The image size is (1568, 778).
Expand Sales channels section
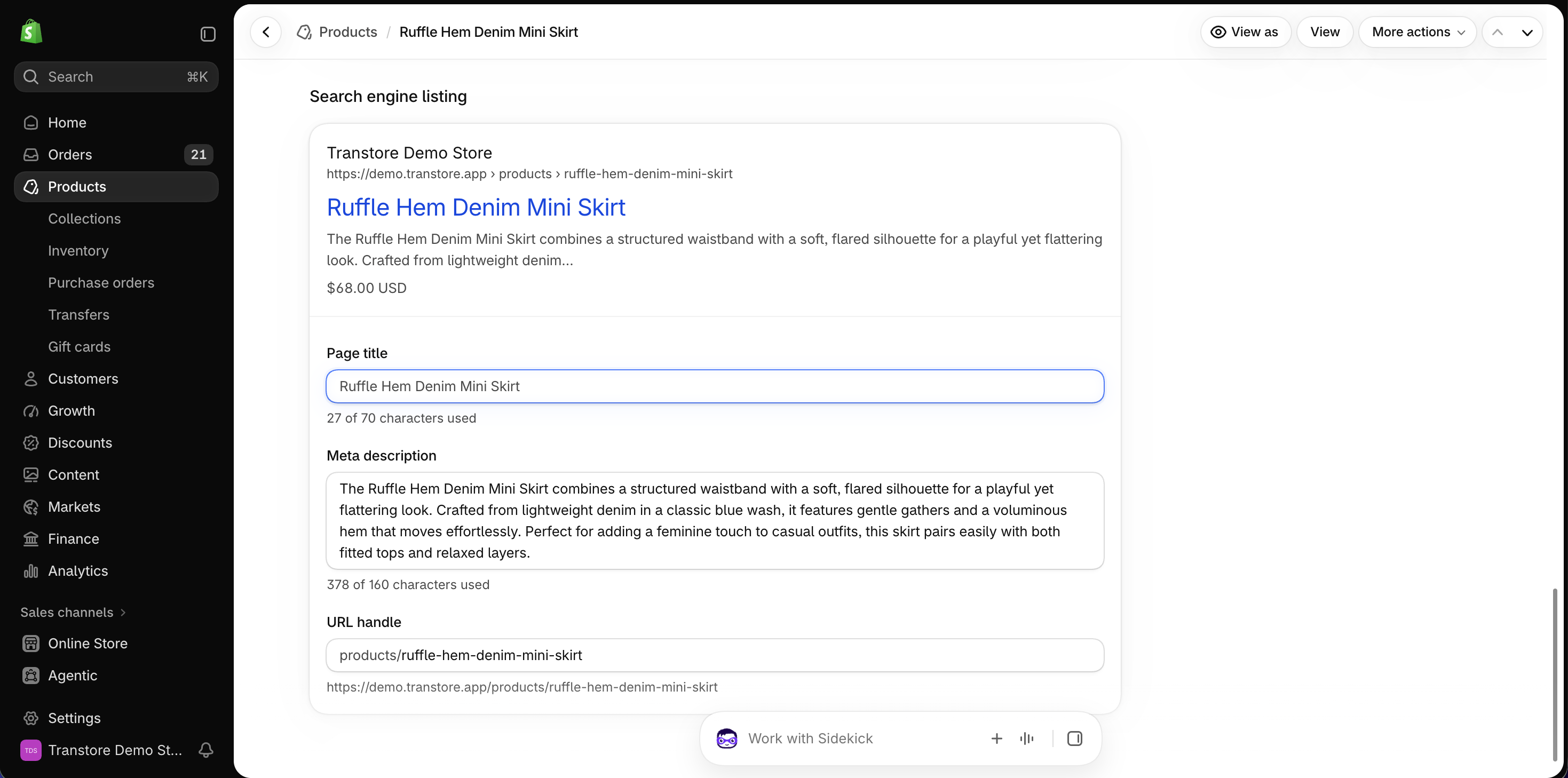tap(73, 613)
